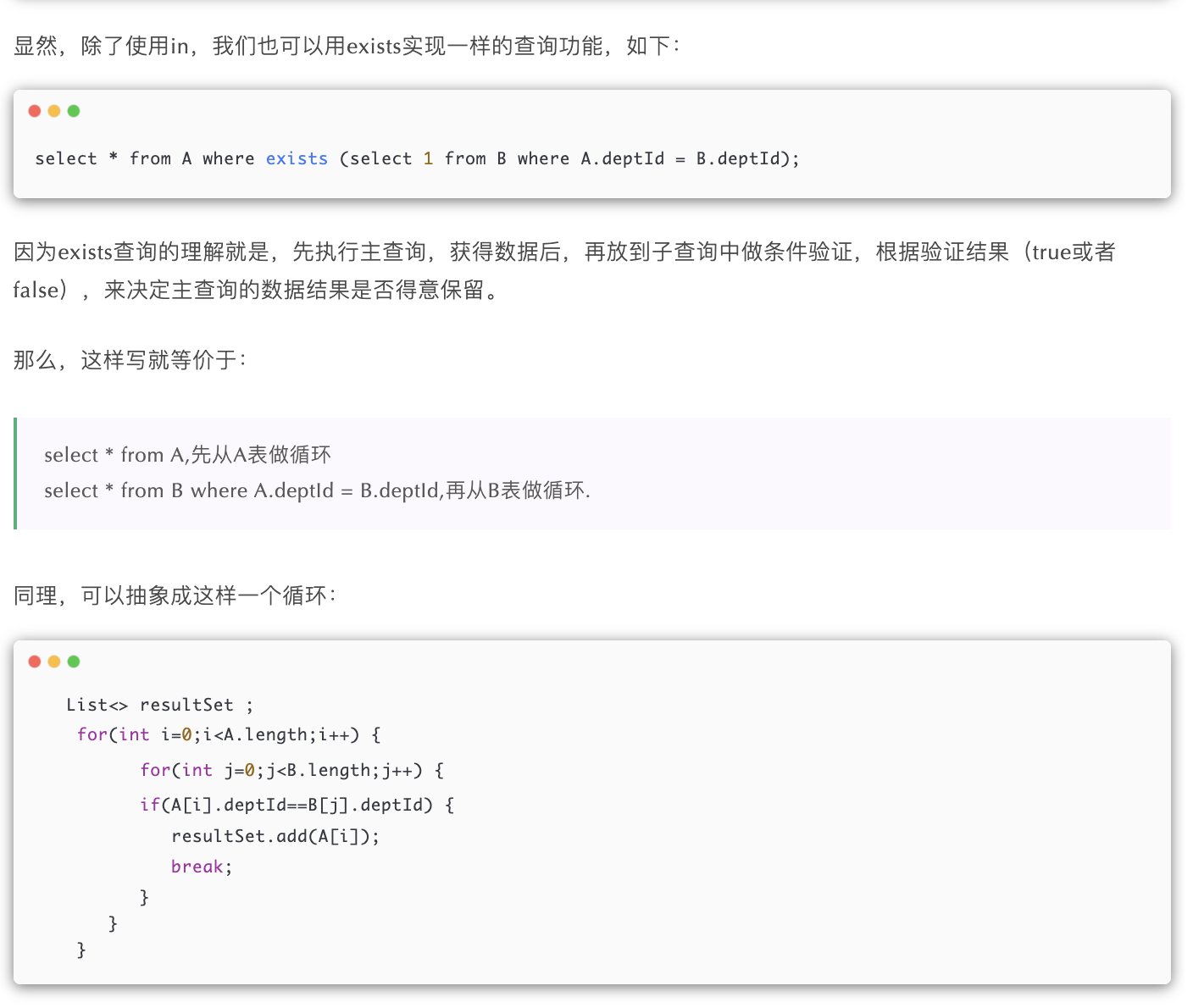Click the 'List<> resultSet' declaration line

159,705
